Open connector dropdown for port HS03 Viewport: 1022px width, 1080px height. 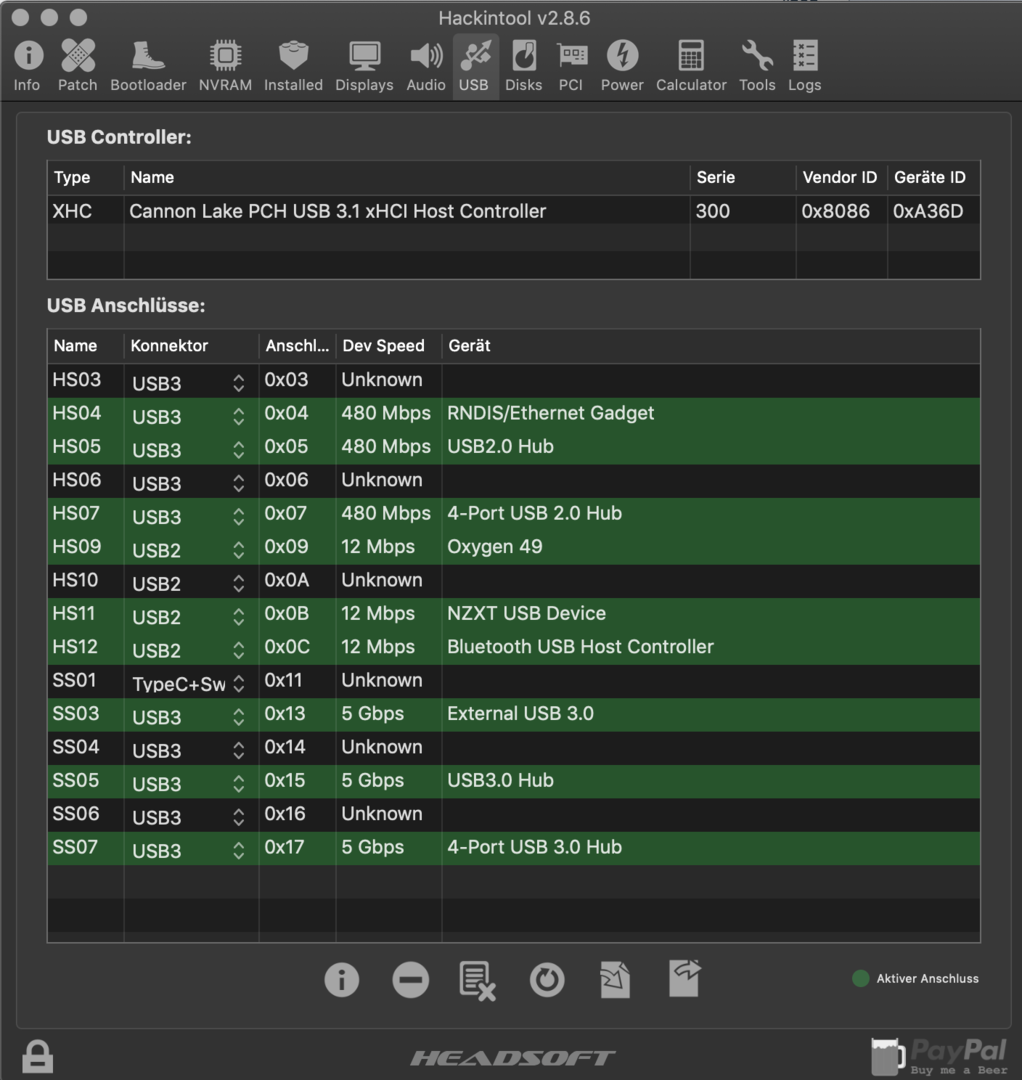coord(238,383)
